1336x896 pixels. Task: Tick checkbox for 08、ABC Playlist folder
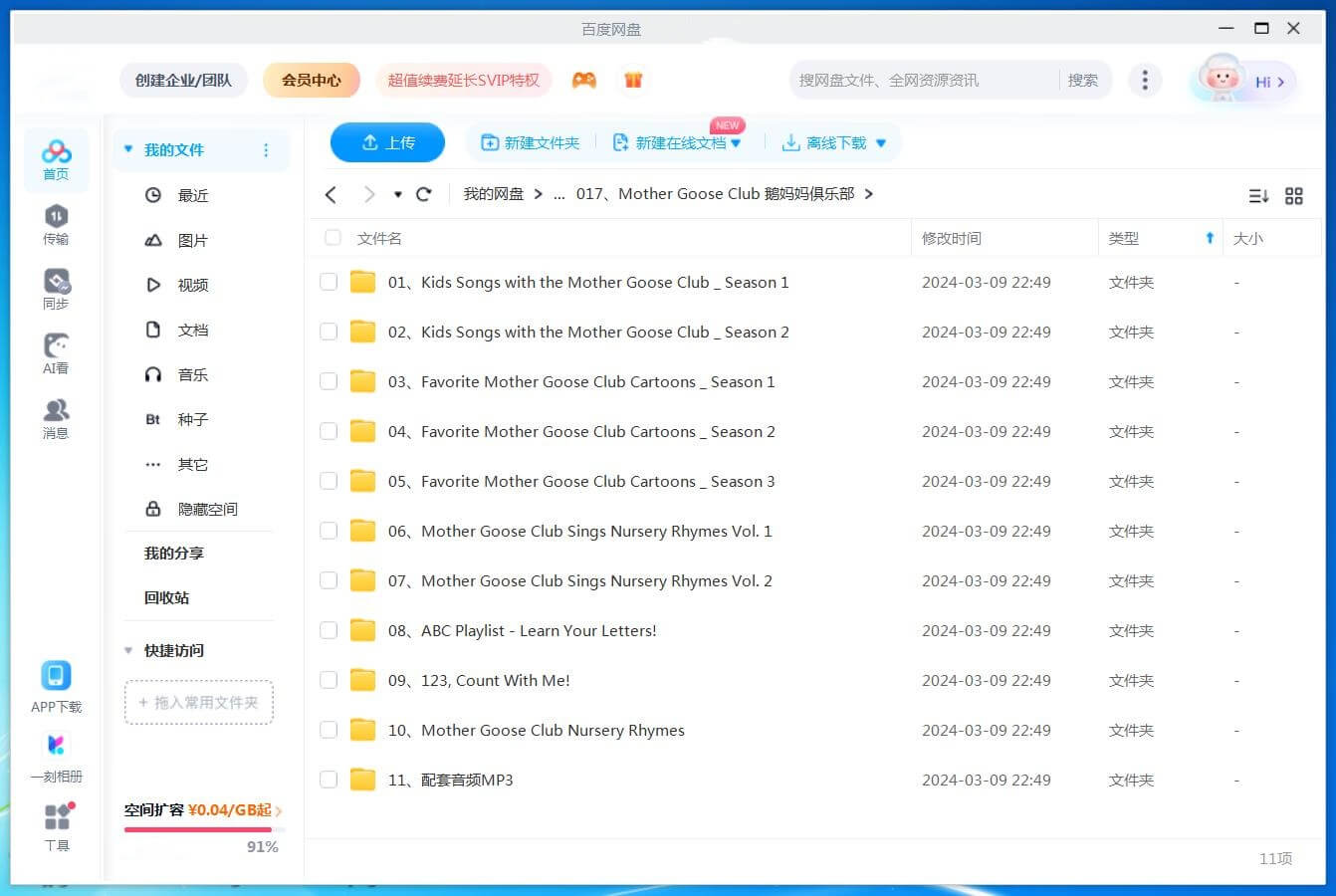click(x=329, y=630)
